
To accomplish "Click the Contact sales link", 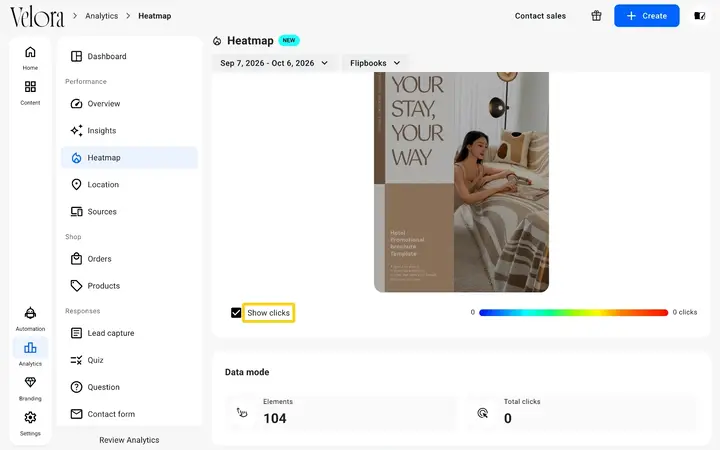I will (x=540, y=16).
